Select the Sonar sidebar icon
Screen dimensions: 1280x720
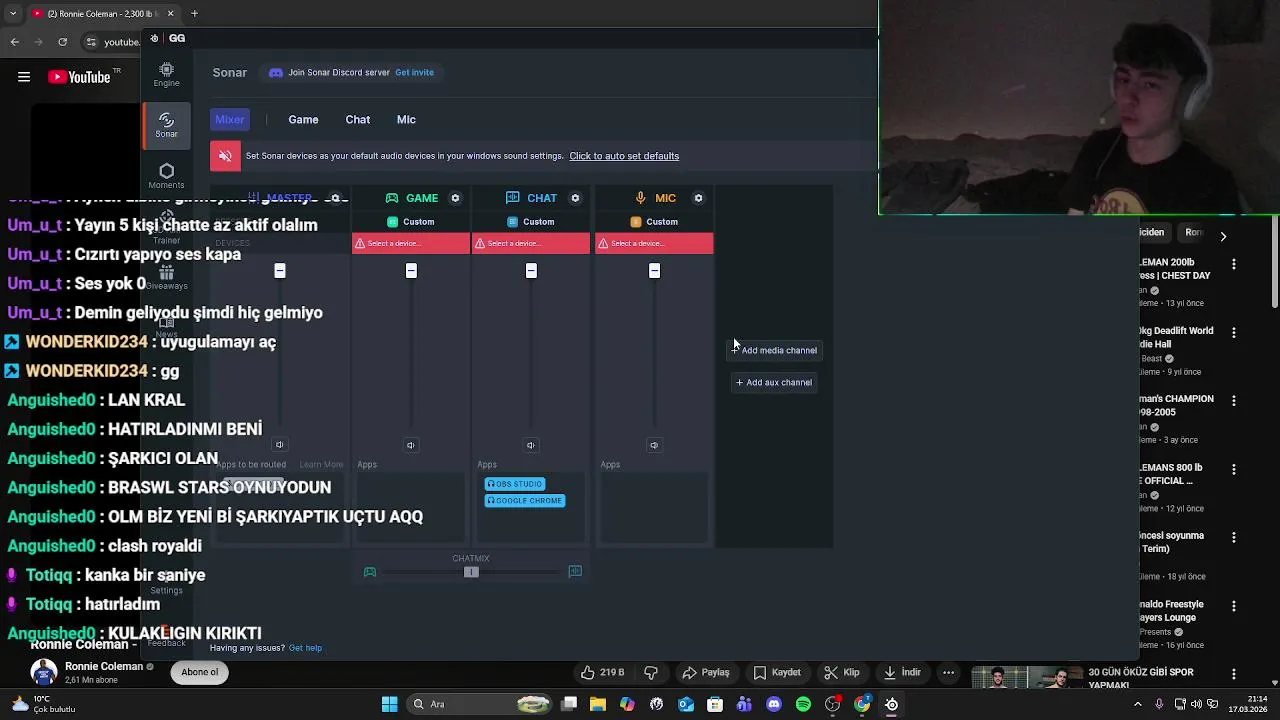click(166, 124)
